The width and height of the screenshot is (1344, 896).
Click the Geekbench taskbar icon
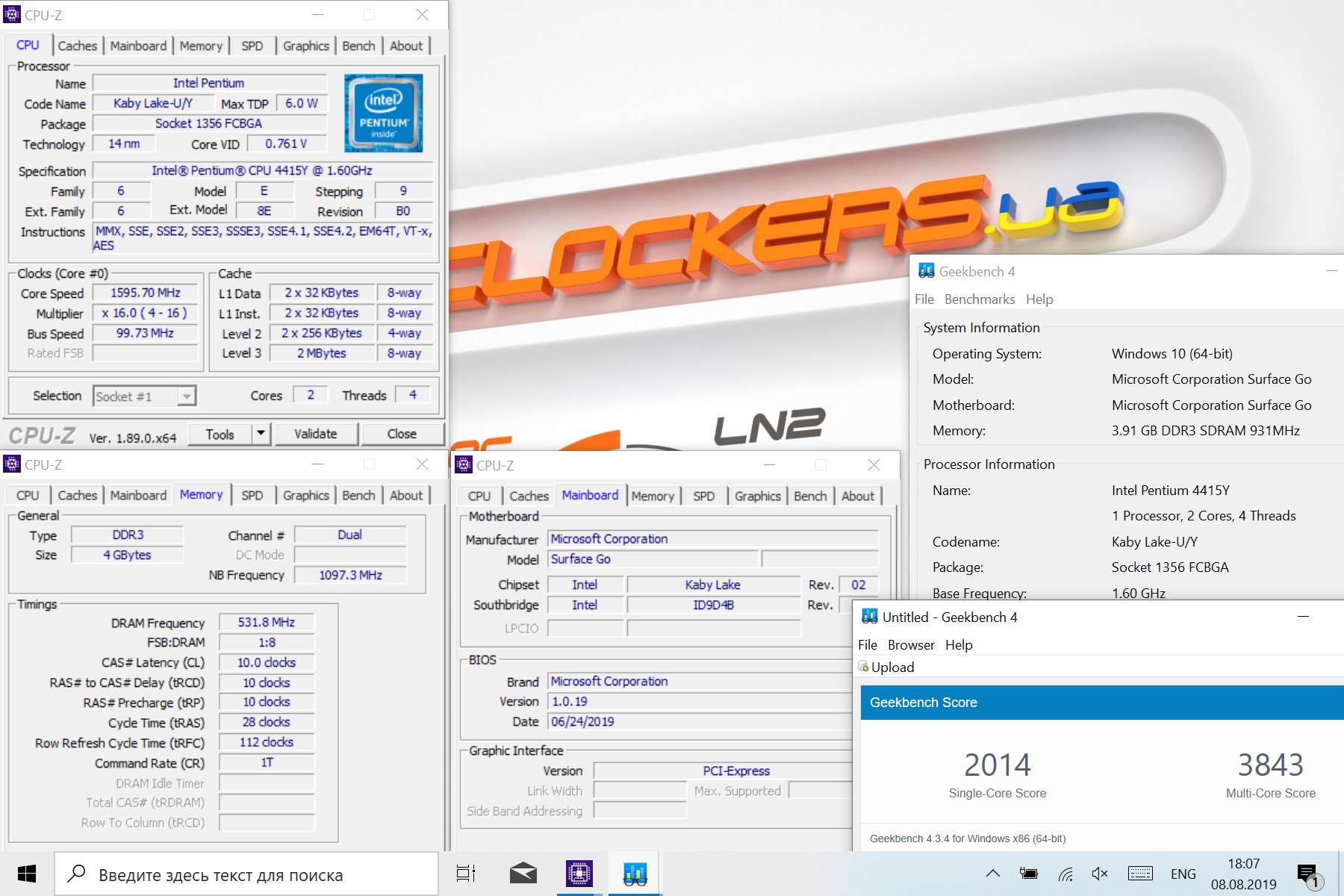click(x=635, y=874)
